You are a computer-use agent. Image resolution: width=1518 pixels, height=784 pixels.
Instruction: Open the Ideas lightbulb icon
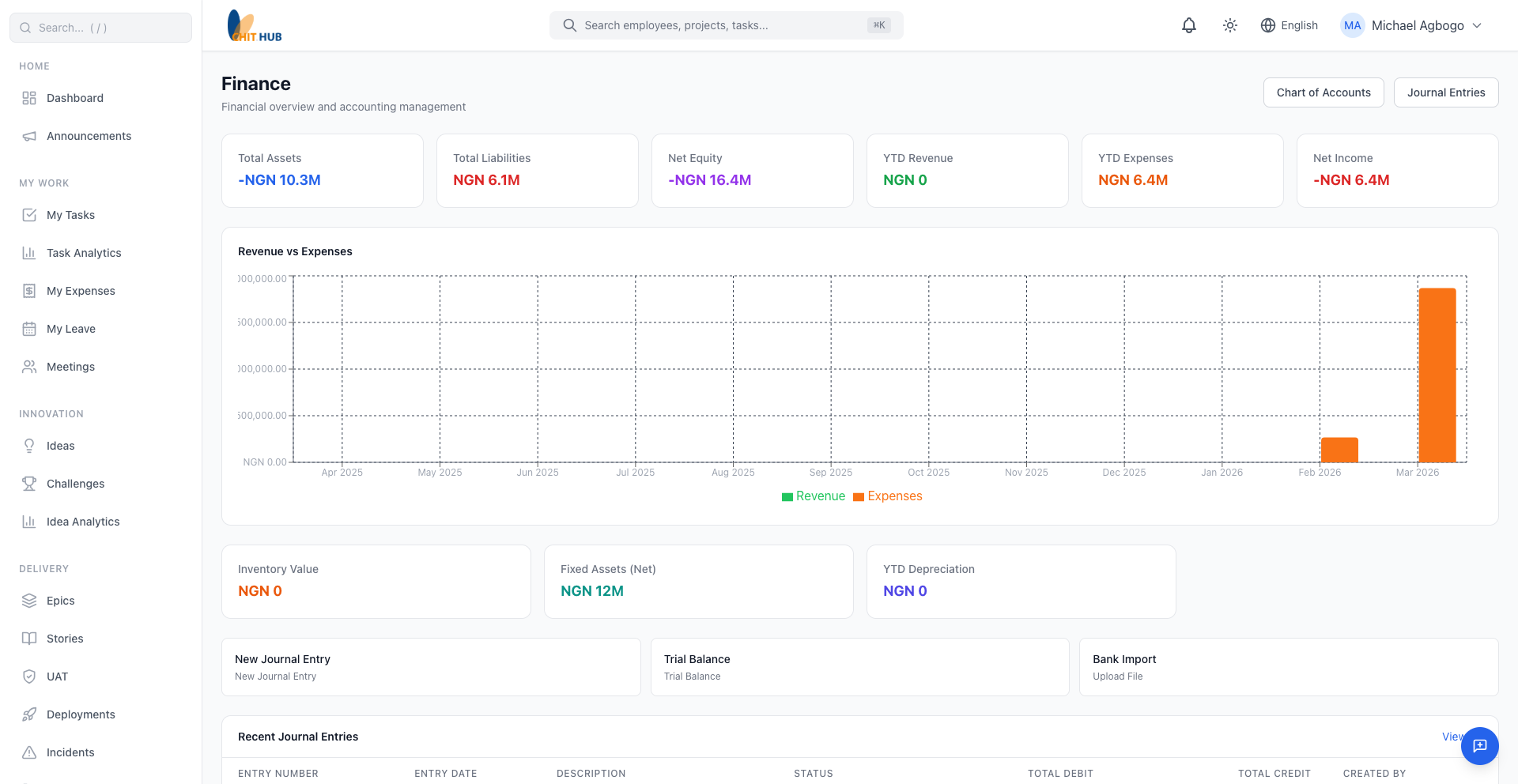pos(28,445)
